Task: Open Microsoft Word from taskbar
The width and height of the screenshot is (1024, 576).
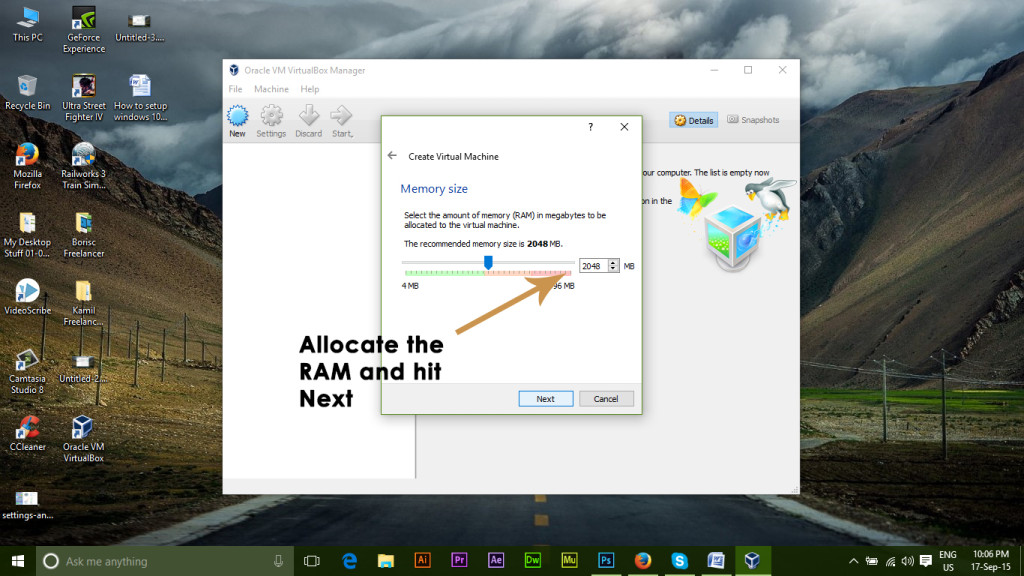Action: (x=716, y=561)
